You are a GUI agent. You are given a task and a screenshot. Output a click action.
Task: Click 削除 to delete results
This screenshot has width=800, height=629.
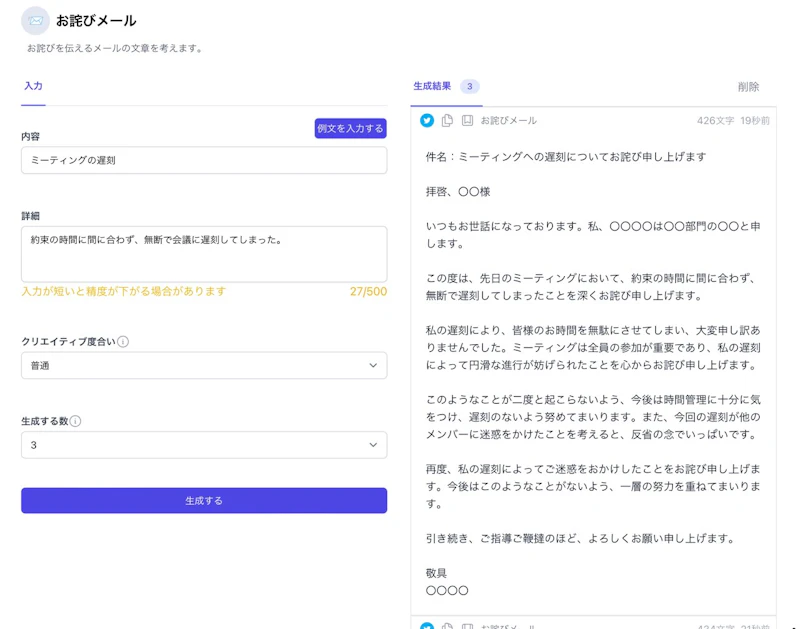(748, 87)
